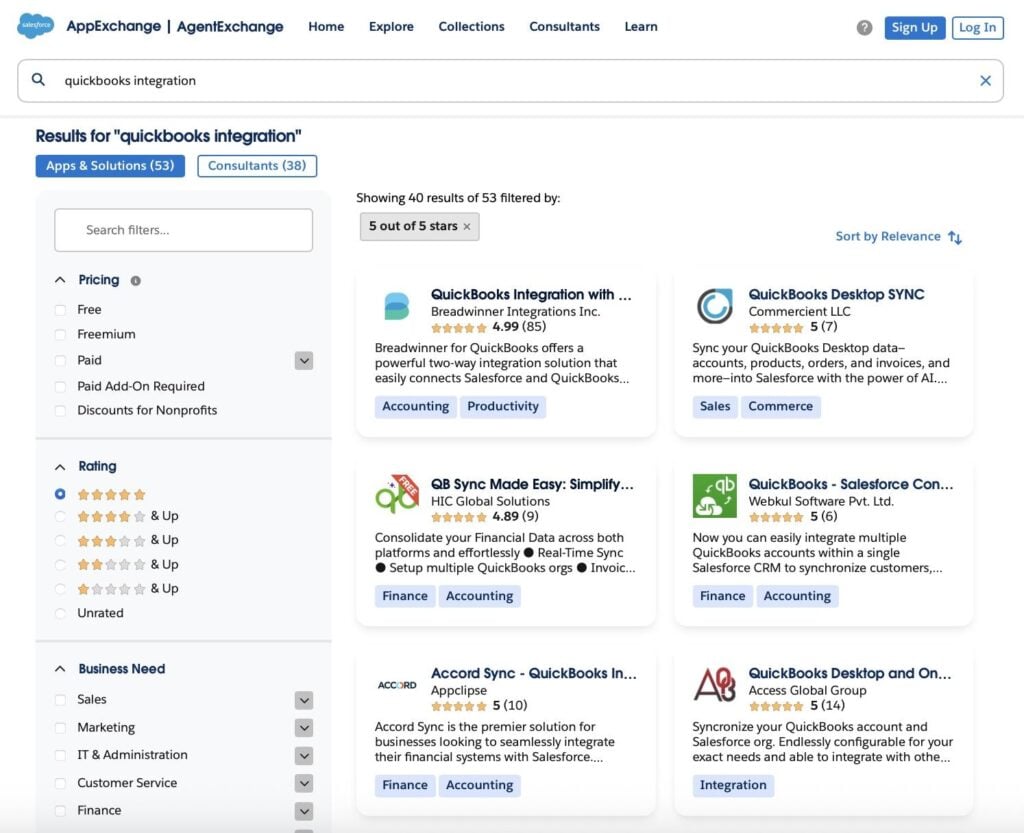Check the Marketing business need filter
Screen dimensions: 1024x833
60,728
